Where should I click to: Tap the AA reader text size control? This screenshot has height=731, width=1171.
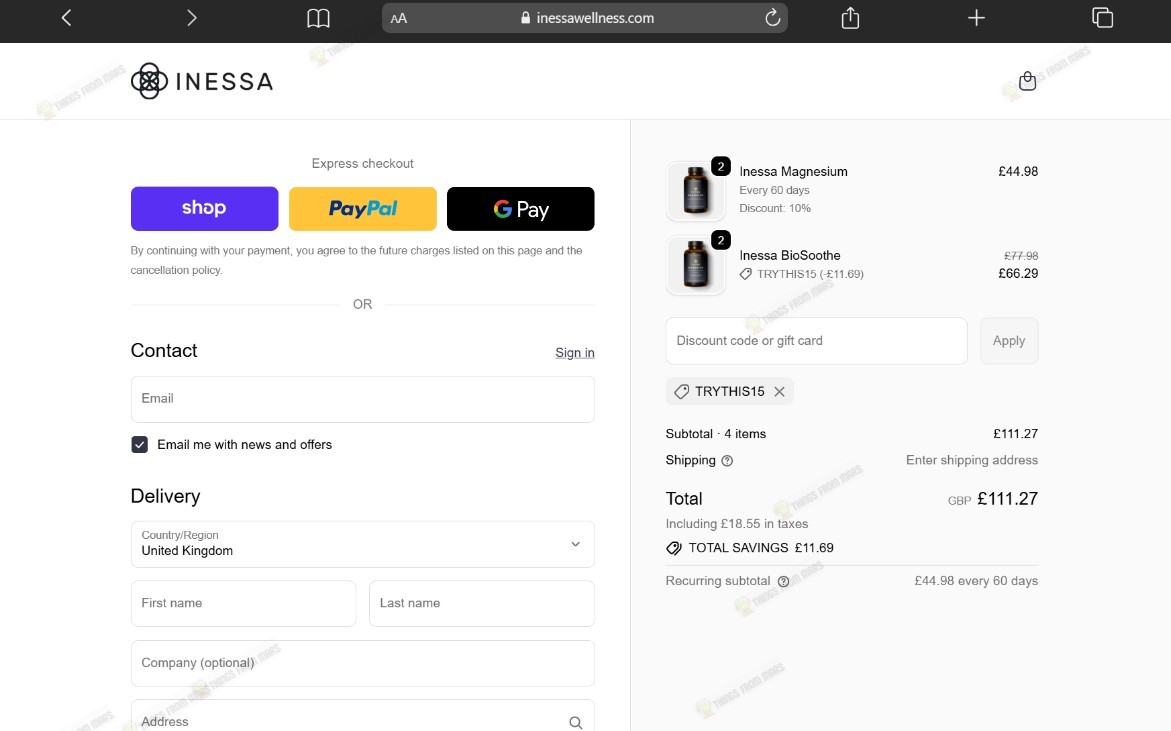tap(399, 19)
